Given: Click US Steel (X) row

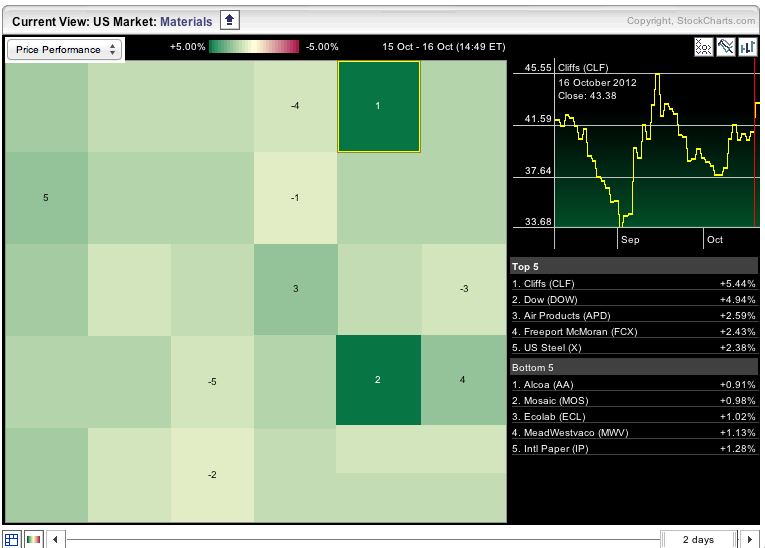Looking at the screenshot, I should pyautogui.click(x=633, y=348).
